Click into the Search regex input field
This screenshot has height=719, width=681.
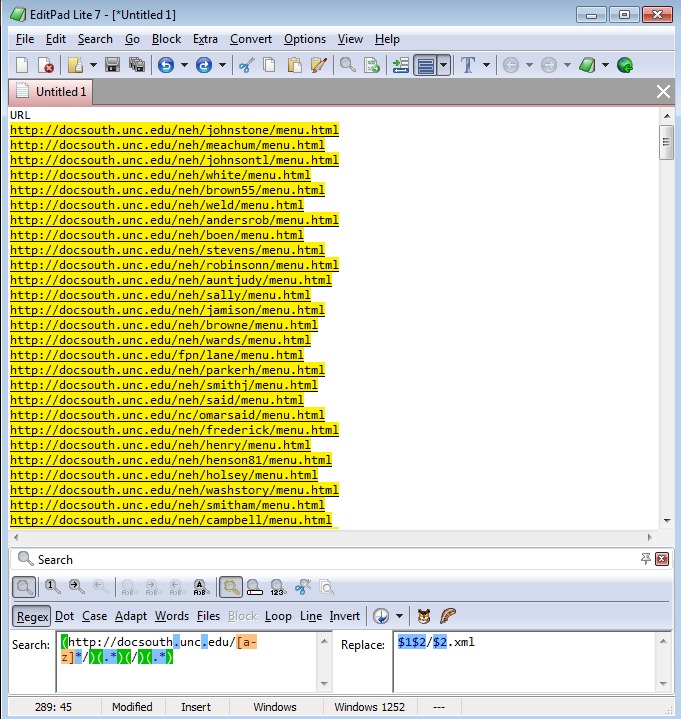[x=187, y=662]
